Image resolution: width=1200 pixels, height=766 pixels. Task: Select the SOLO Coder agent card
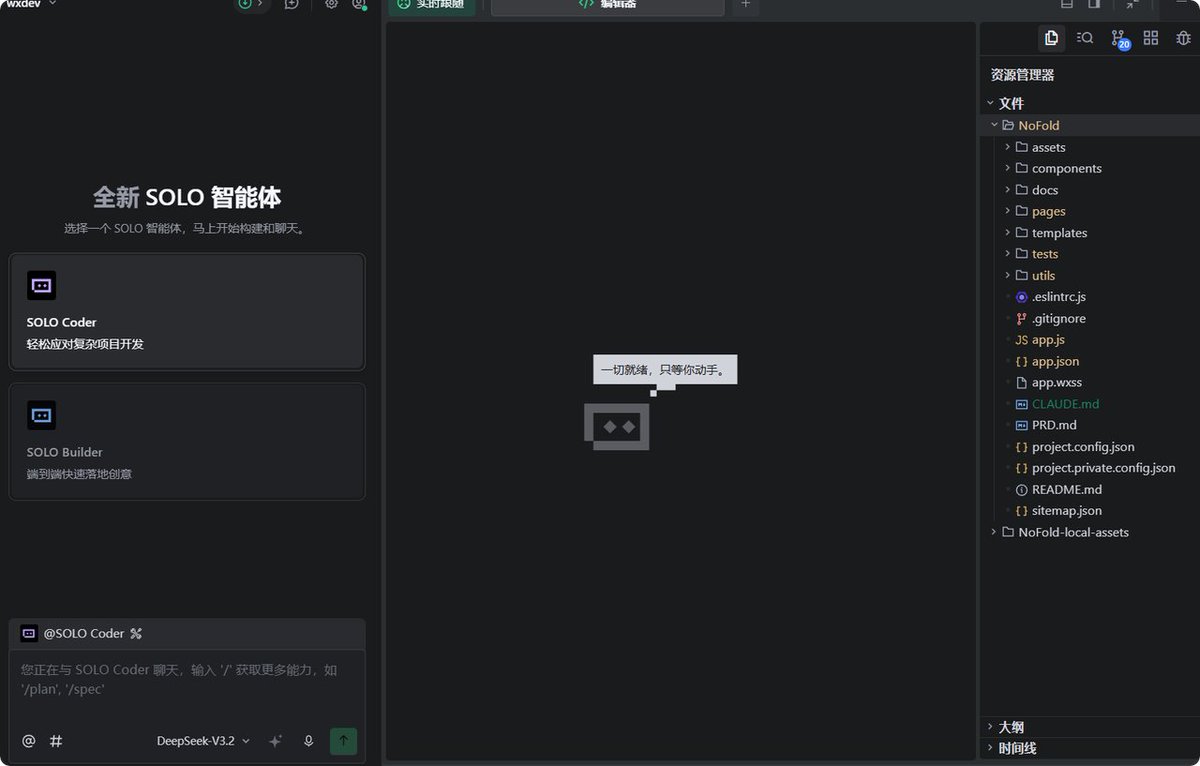point(187,311)
